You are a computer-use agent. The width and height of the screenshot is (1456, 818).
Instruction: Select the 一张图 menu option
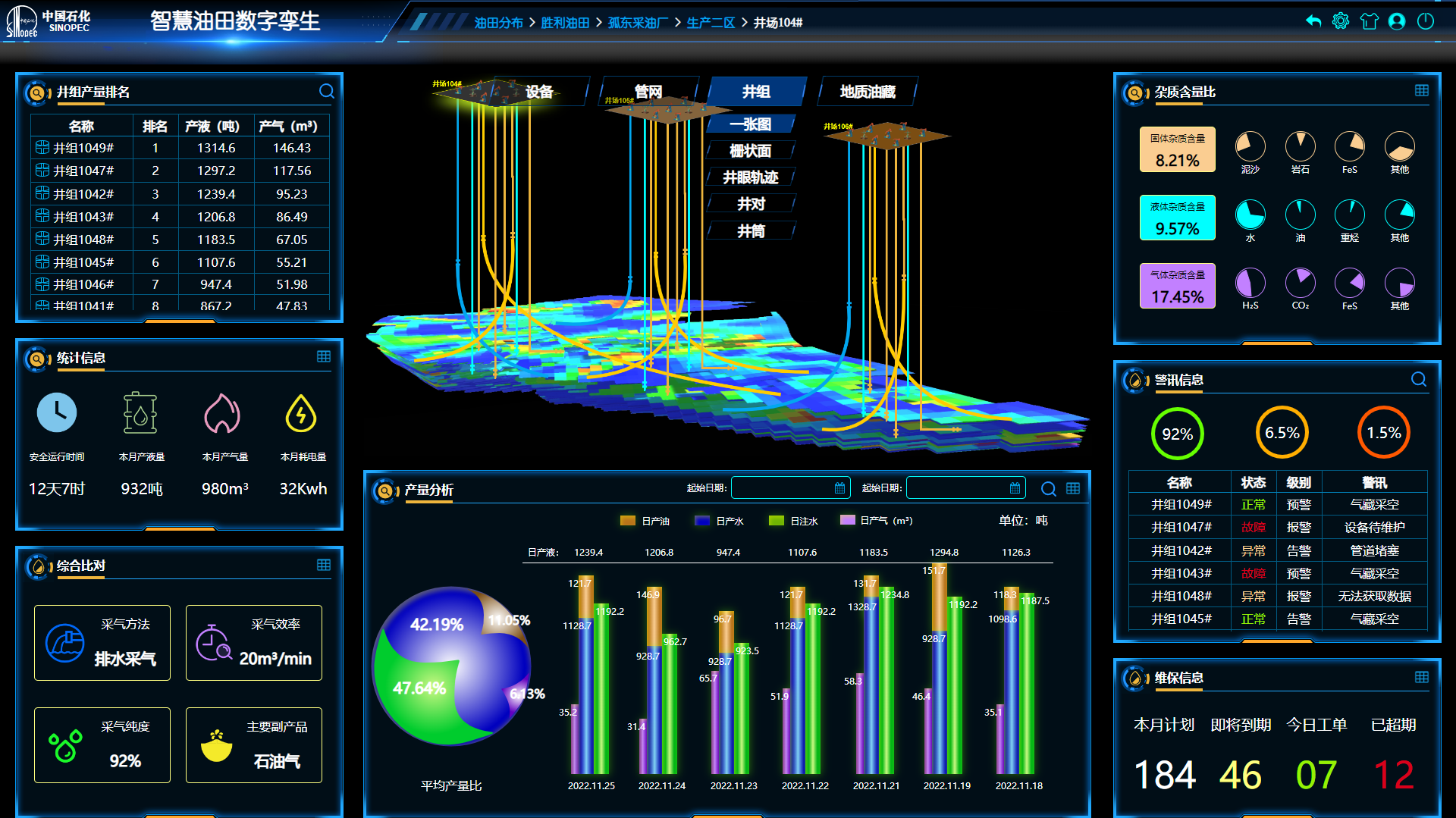(x=750, y=124)
